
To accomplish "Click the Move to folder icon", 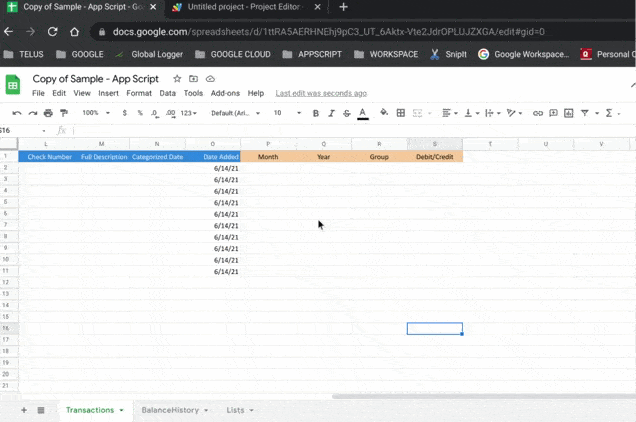I will (193, 79).
